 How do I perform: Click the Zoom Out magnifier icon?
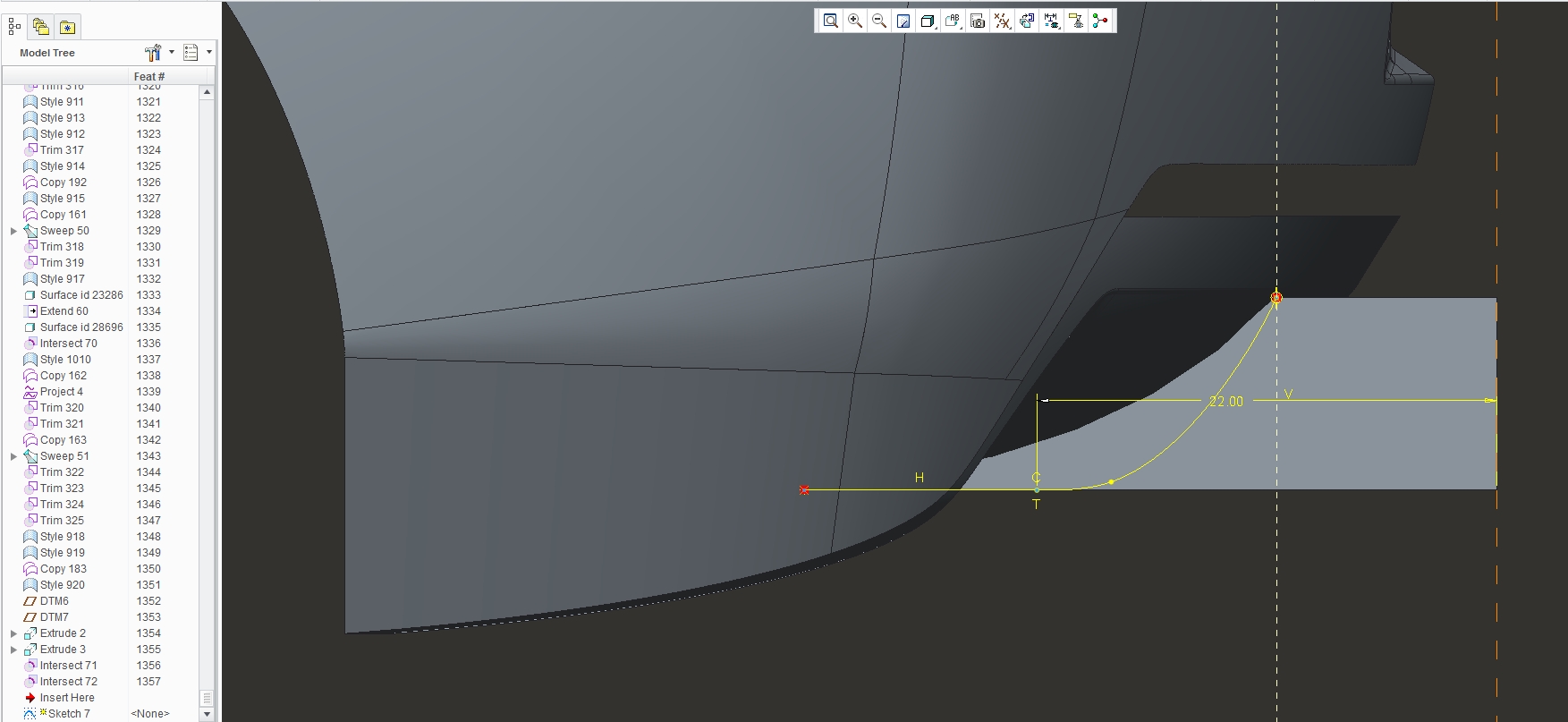879,21
